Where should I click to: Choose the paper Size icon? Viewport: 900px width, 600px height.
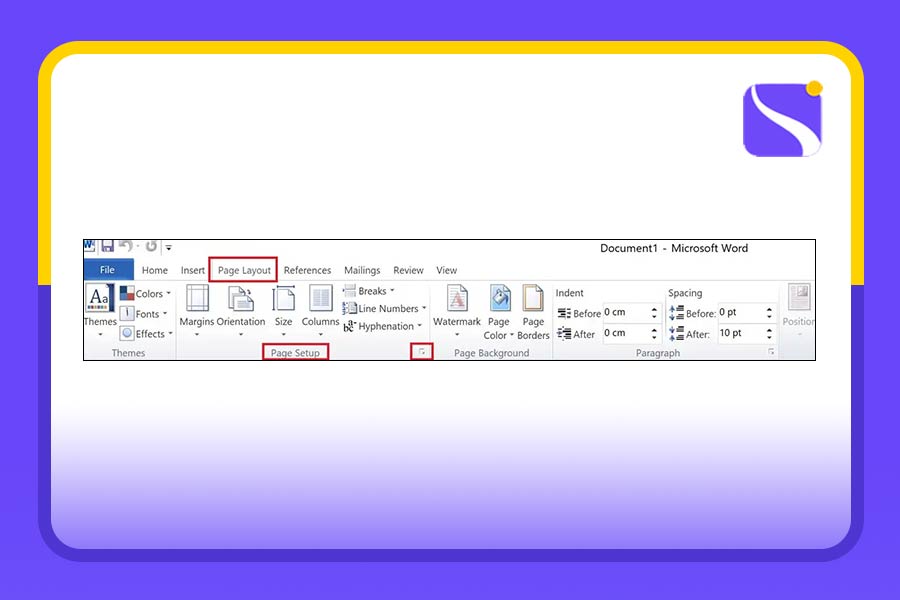(x=284, y=299)
